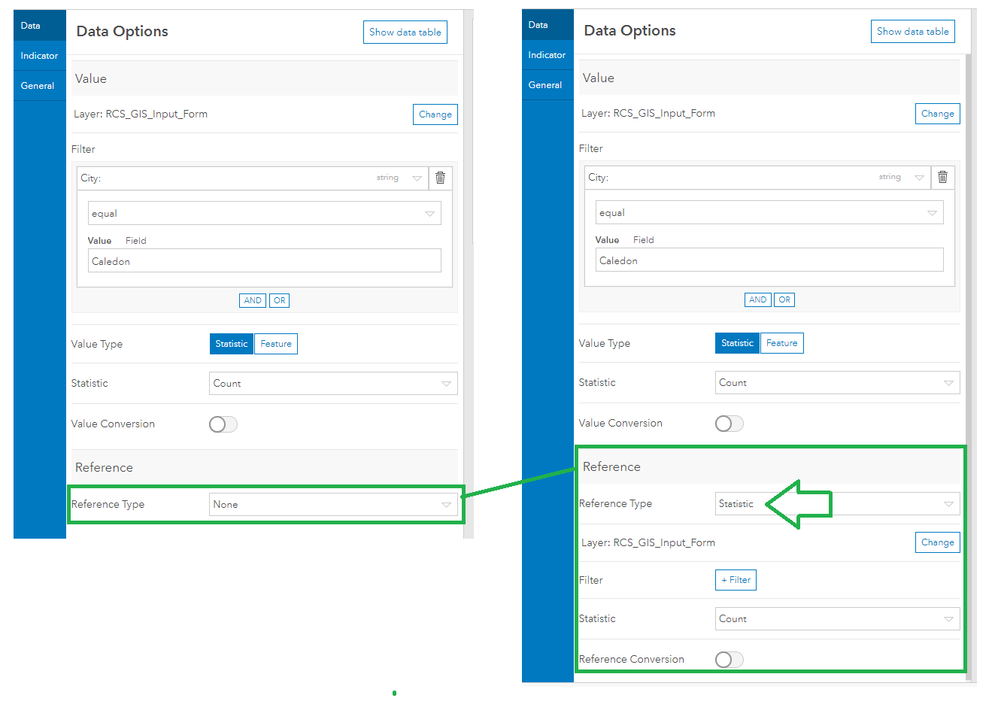Viewport: 998px width, 705px height.
Task: Expand the Reference Statistic Count dropdown
Action: pyautogui.click(x=837, y=619)
